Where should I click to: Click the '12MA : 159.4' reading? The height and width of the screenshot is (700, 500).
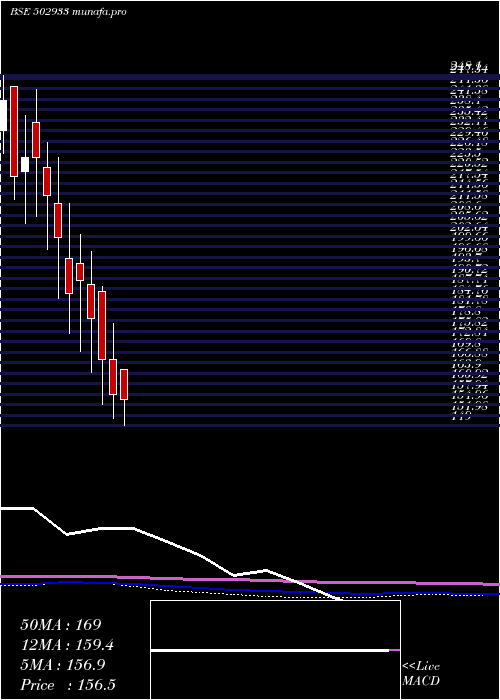67,645
